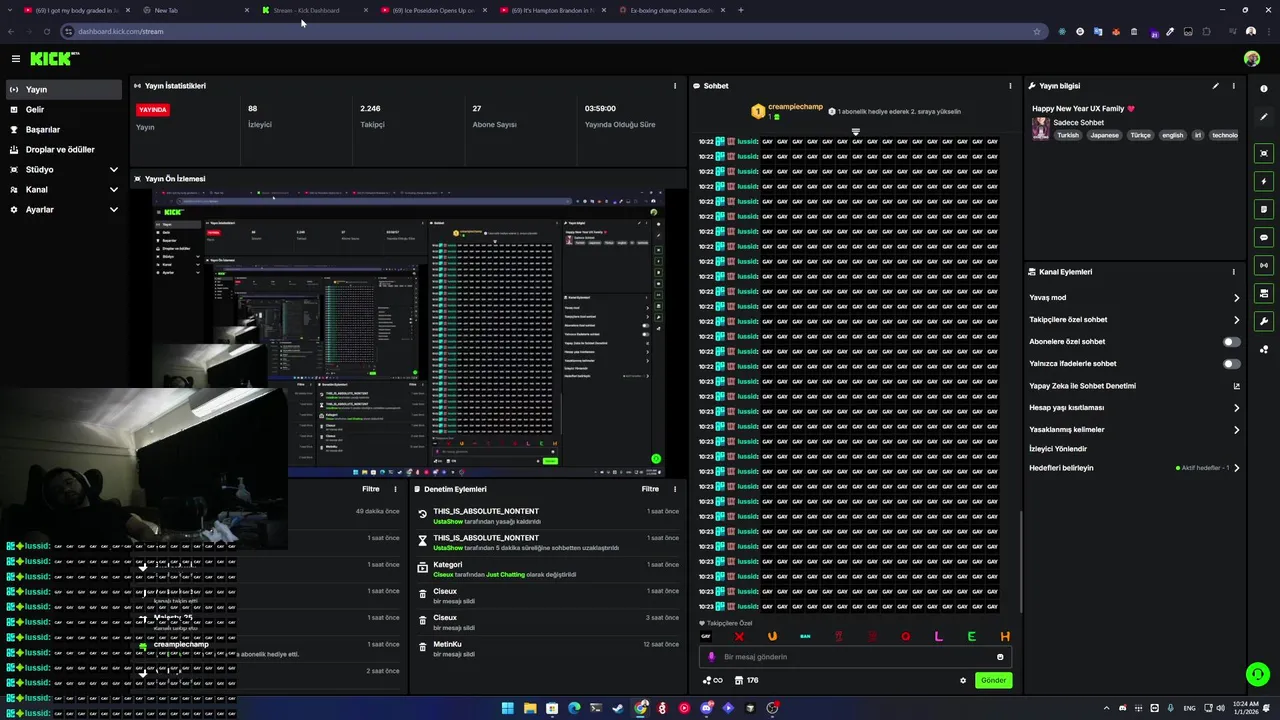Click the info icon in the right rail
Screen dimensions: 1280x720
coord(1264,89)
